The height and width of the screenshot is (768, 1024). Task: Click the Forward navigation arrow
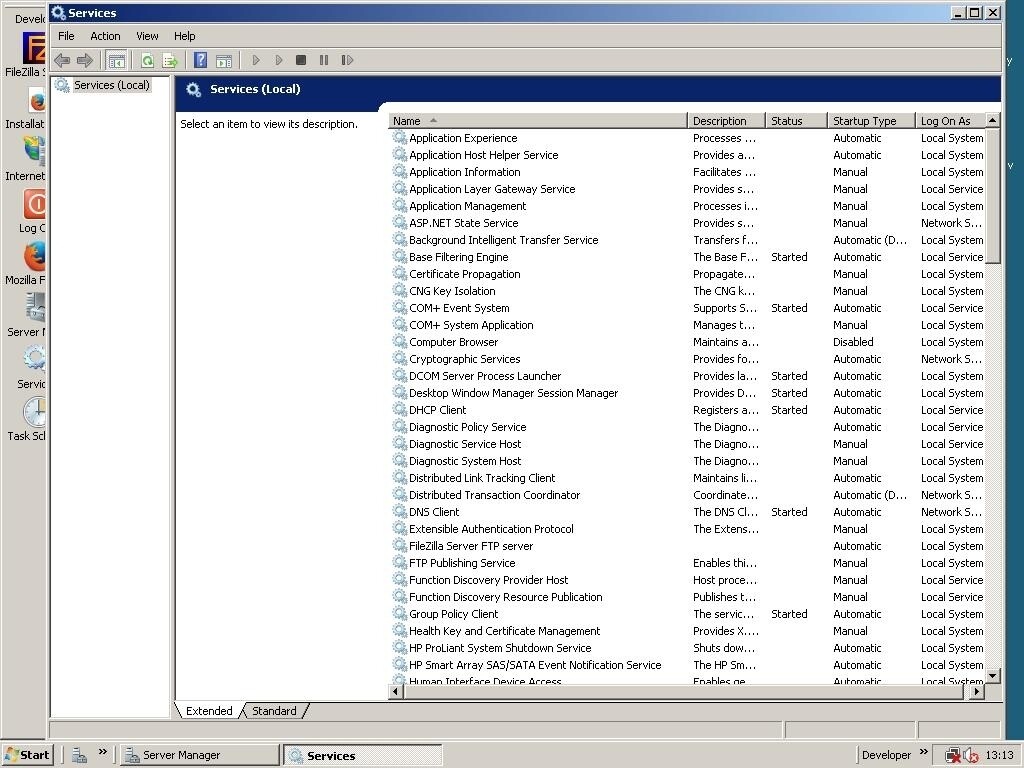pos(84,60)
